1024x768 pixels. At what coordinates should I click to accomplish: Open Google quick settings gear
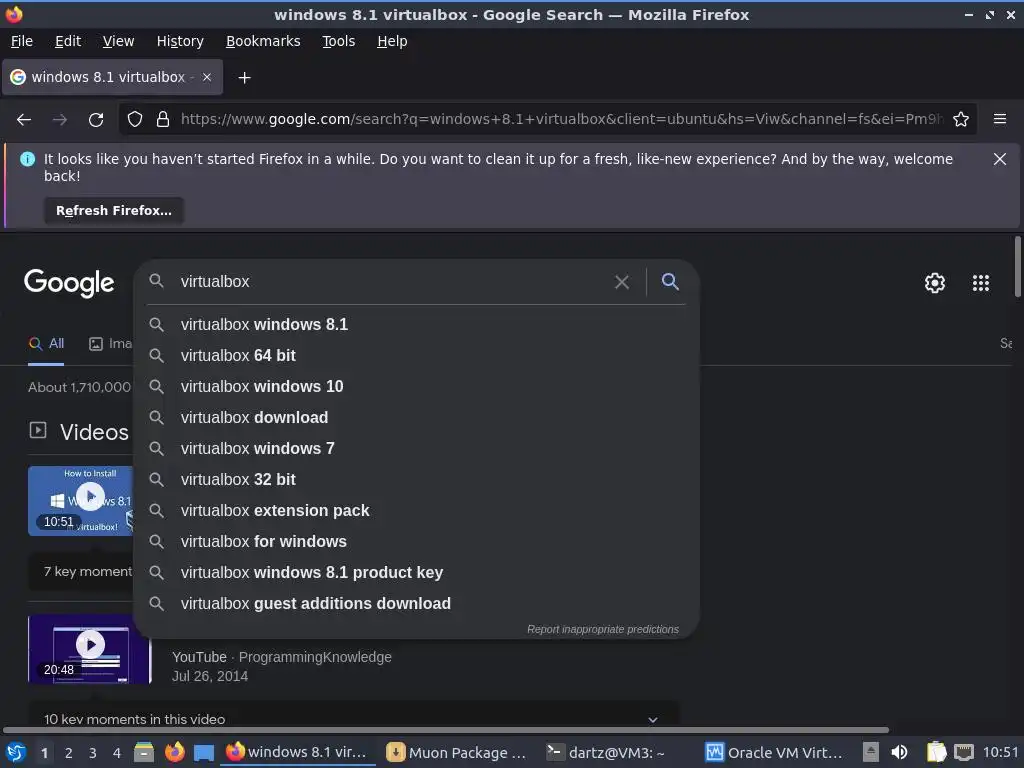pyautogui.click(x=935, y=283)
